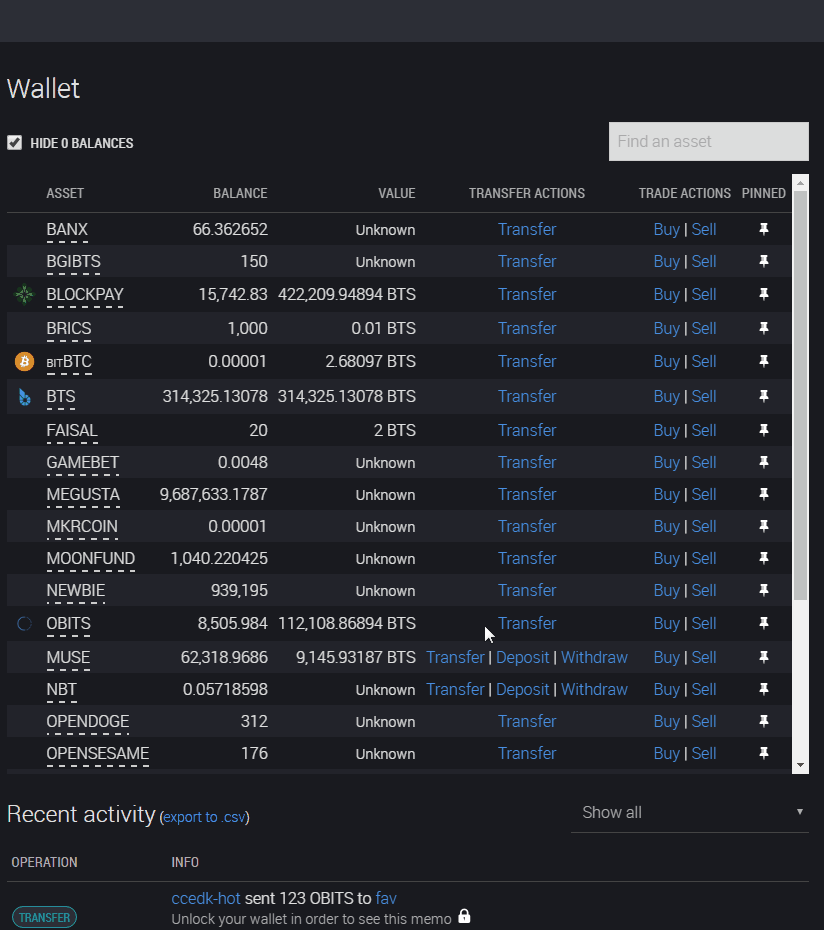Select the 62,318.9686 MUSE balance

coord(224,658)
